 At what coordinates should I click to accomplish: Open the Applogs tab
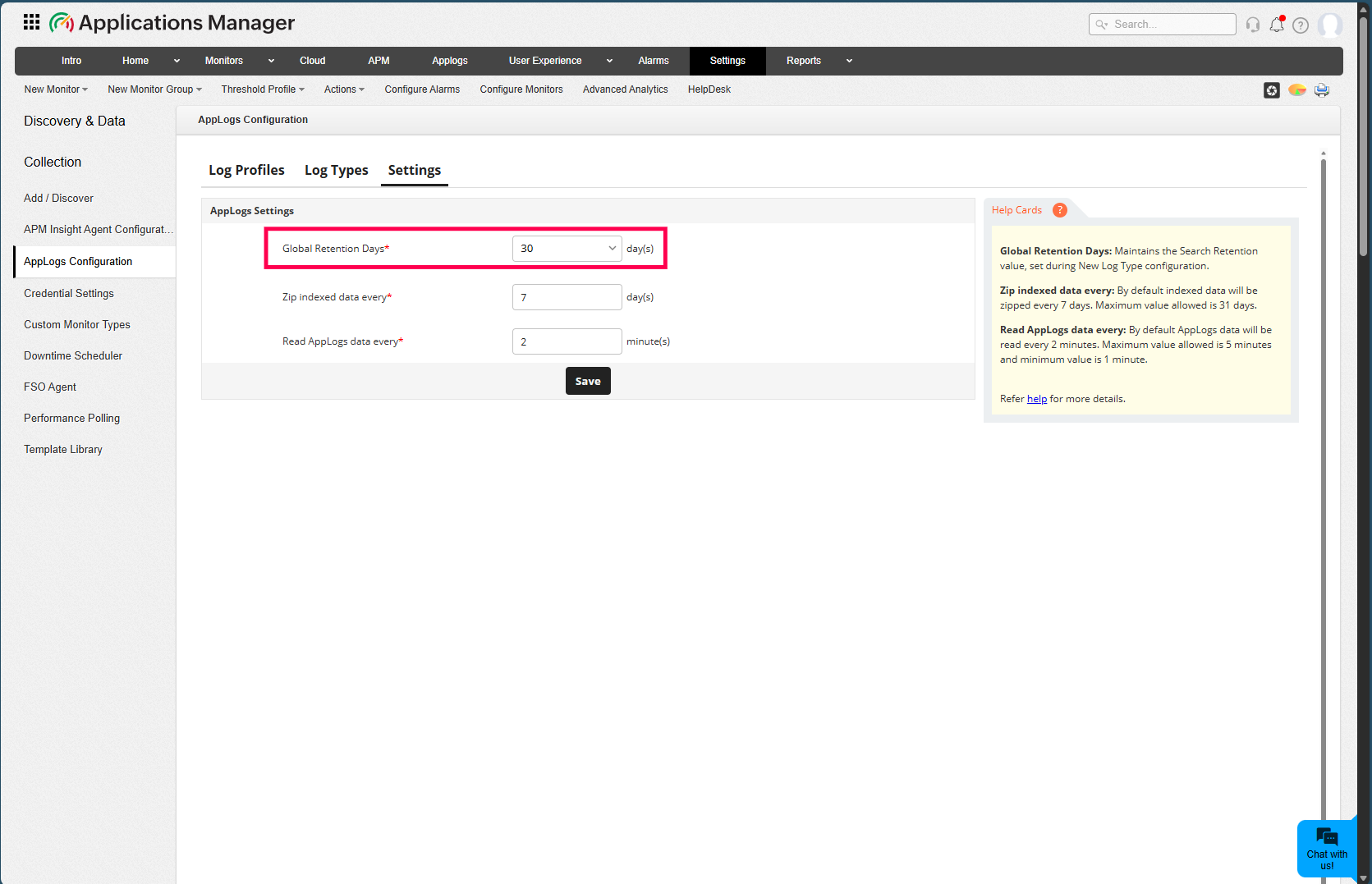tap(450, 61)
